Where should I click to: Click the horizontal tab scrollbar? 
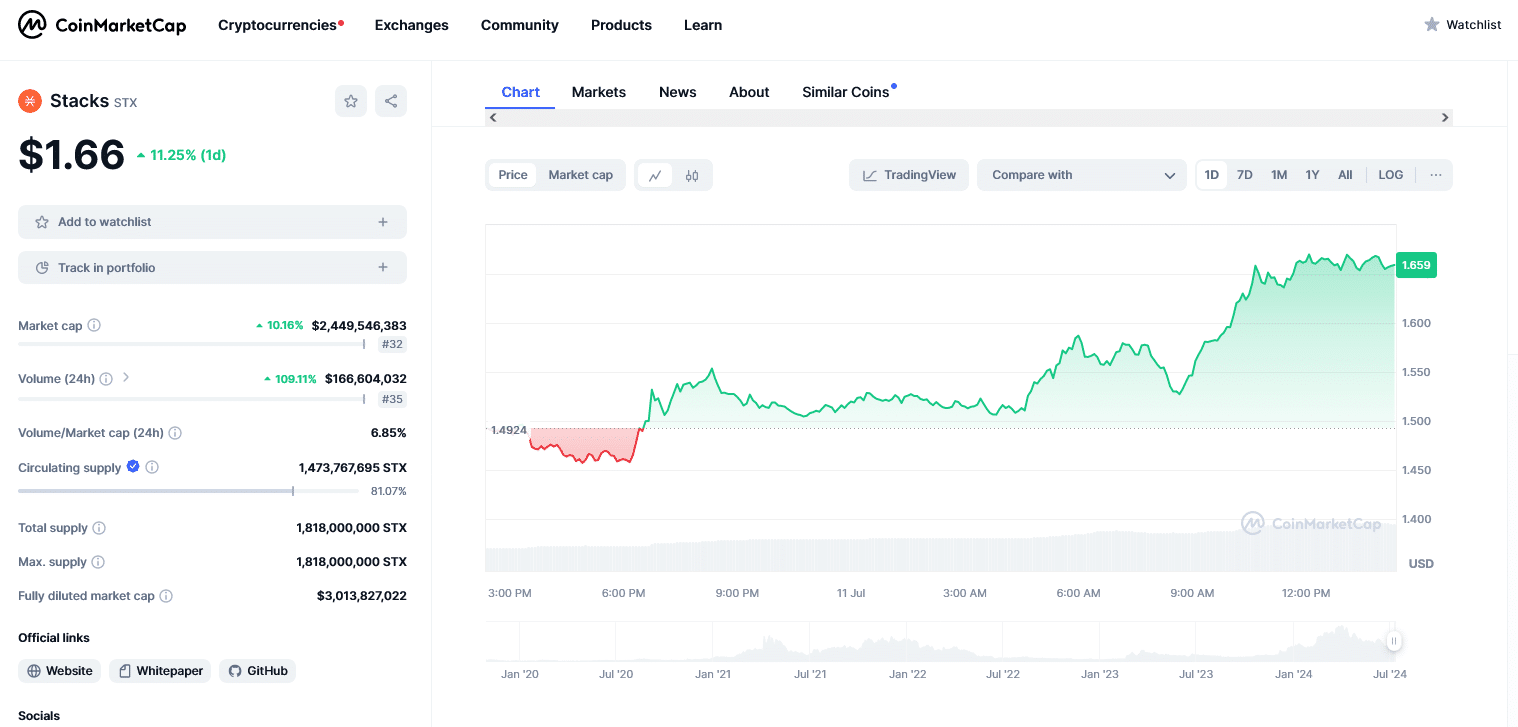click(968, 117)
